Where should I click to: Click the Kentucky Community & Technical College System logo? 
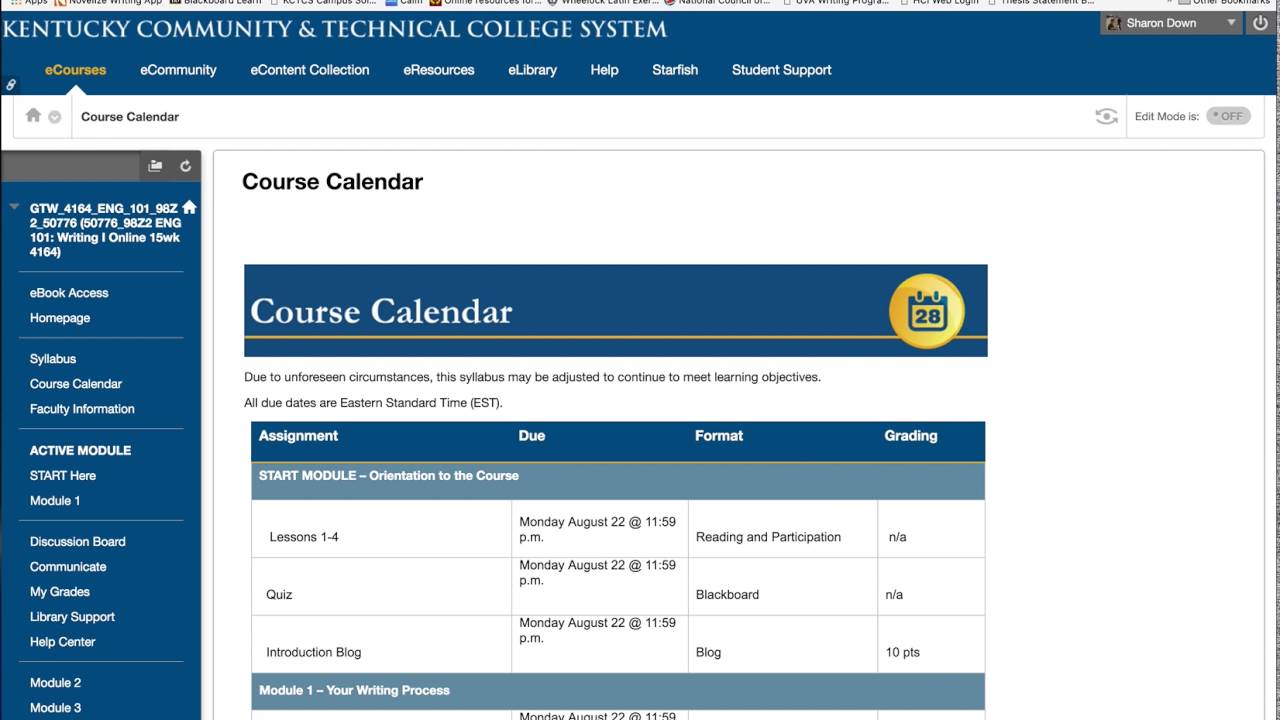[x=335, y=29]
